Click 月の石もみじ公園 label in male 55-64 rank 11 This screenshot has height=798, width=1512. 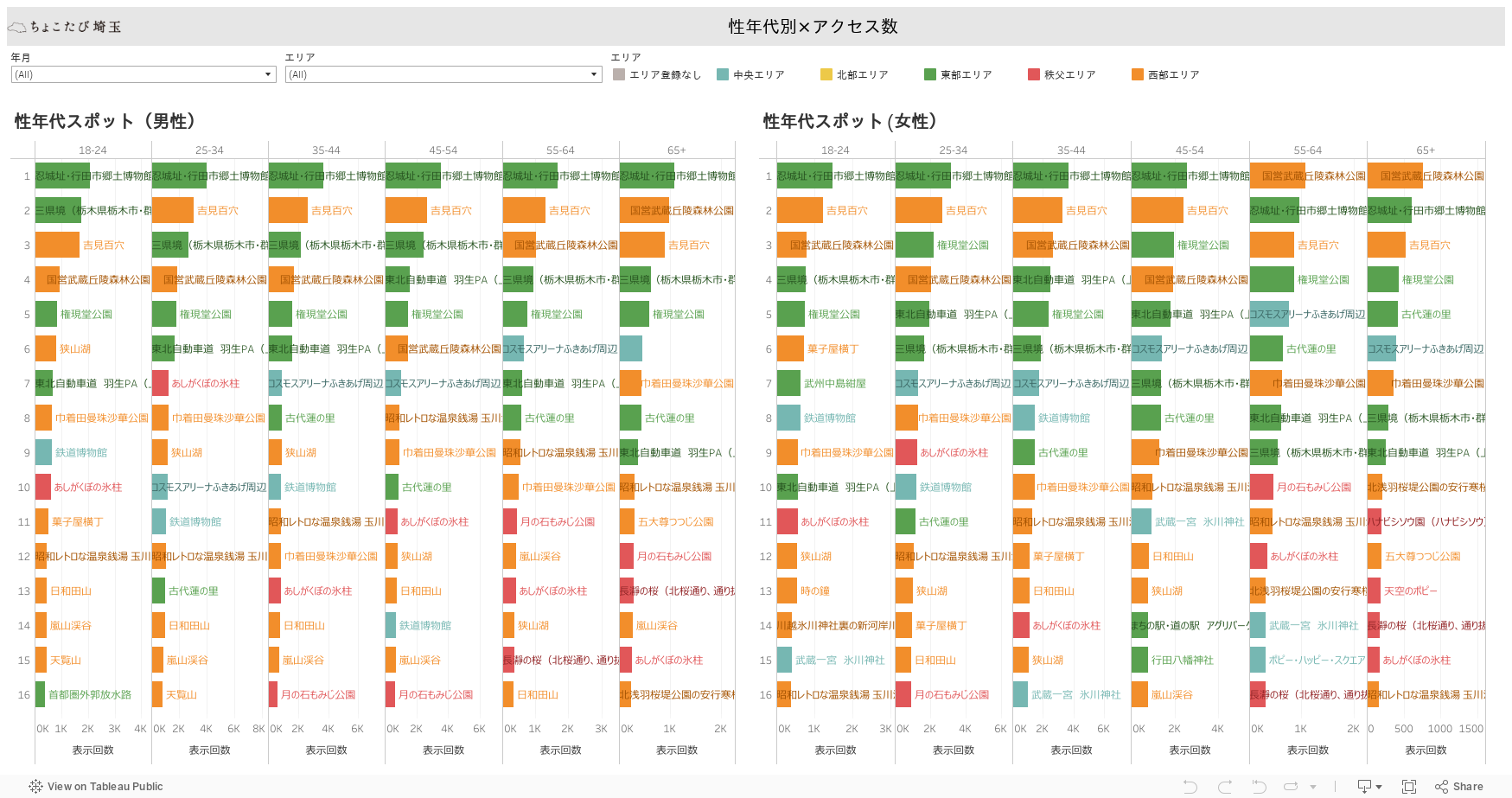[x=558, y=521]
